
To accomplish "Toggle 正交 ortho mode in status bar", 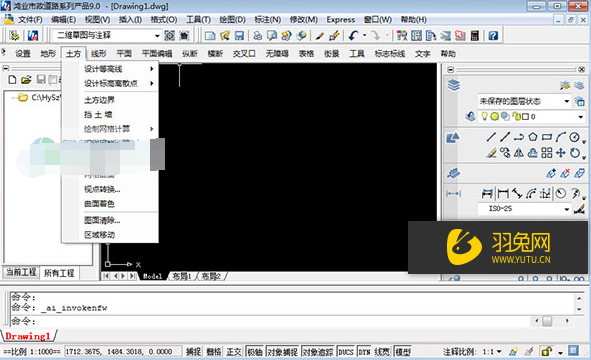I will pos(234,352).
